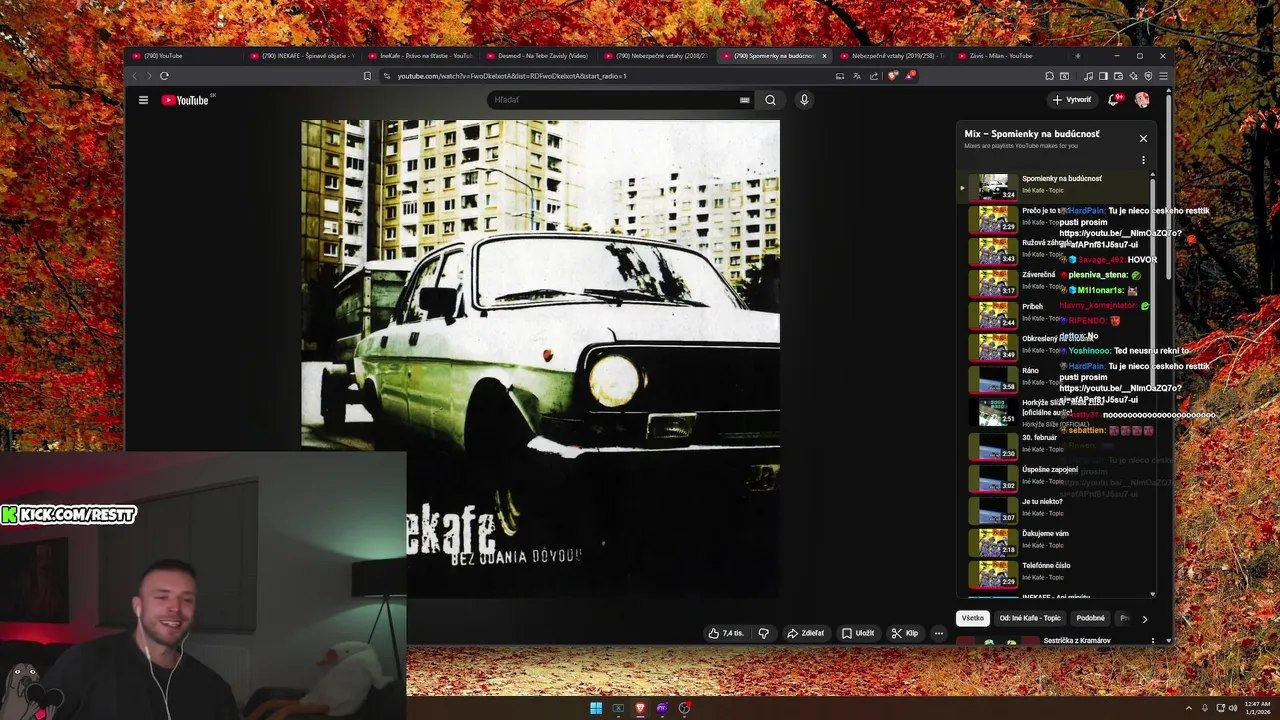This screenshot has width=1280, height=720.
Task: Switch to the IneKafe - Právo na šťastie tab
Action: [420, 56]
